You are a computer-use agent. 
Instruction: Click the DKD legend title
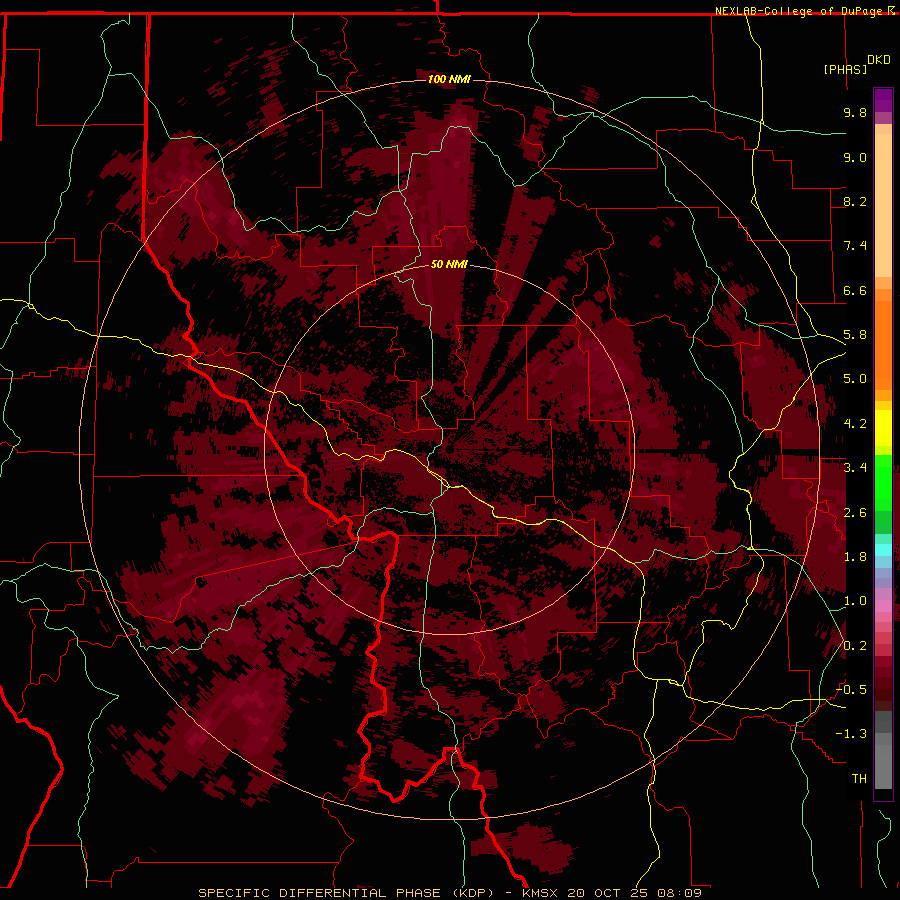[879, 60]
